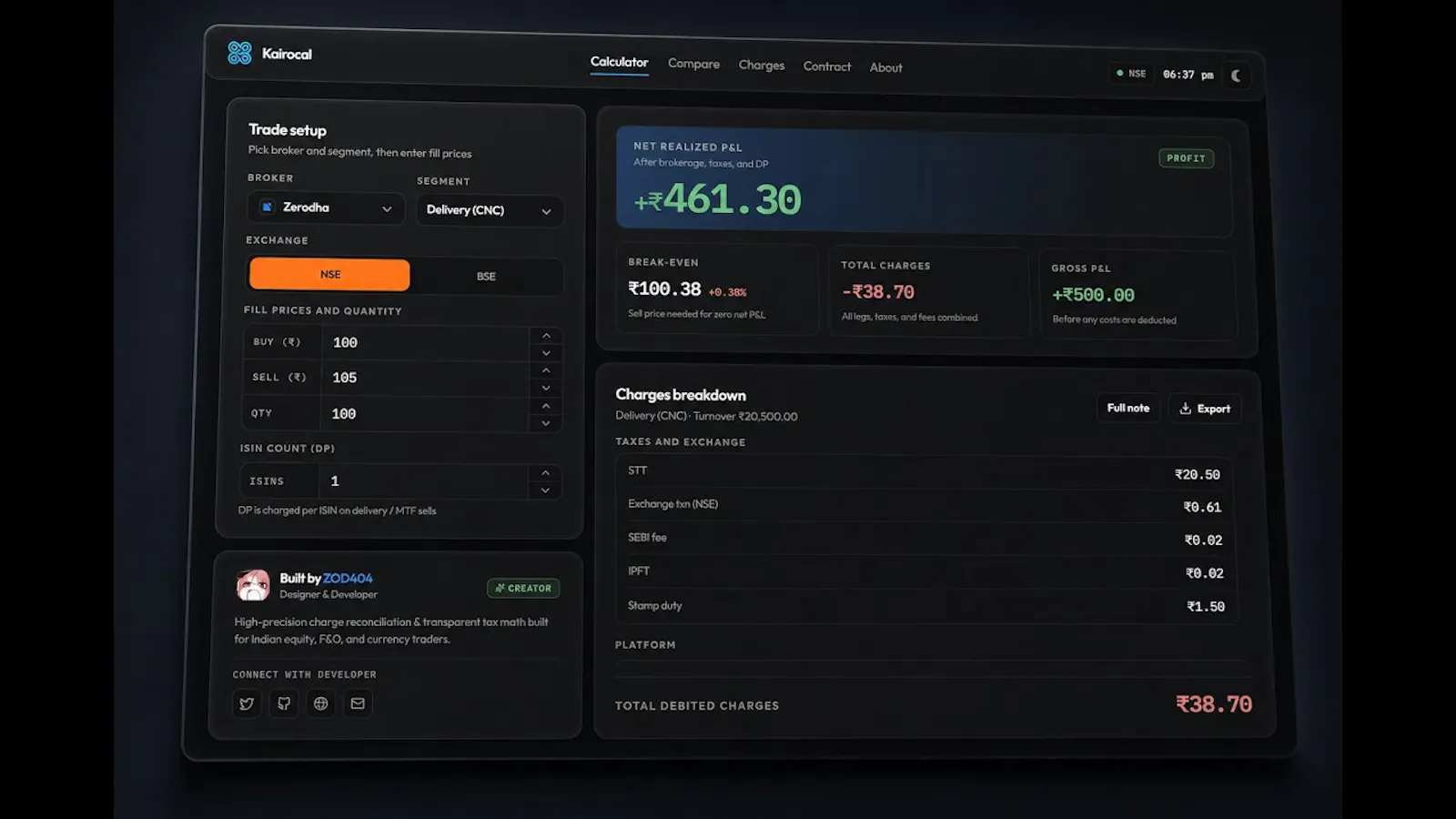Image resolution: width=1456 pixels, height=819 pixels.
Task: Click the PROFIT badge
Action: [1186, 158]
